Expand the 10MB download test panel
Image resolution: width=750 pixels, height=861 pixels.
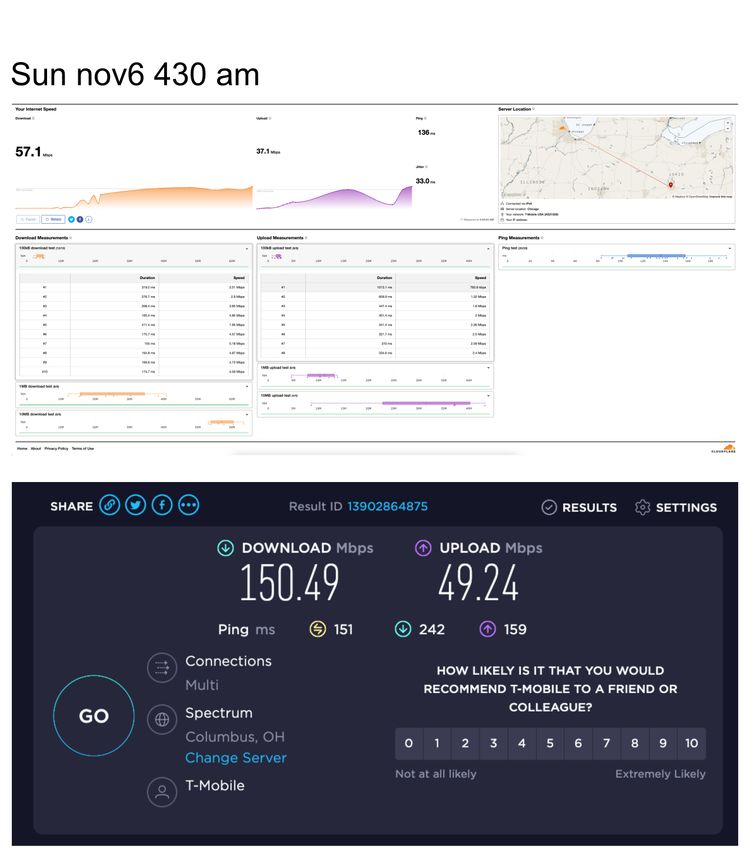click(247, 415)
